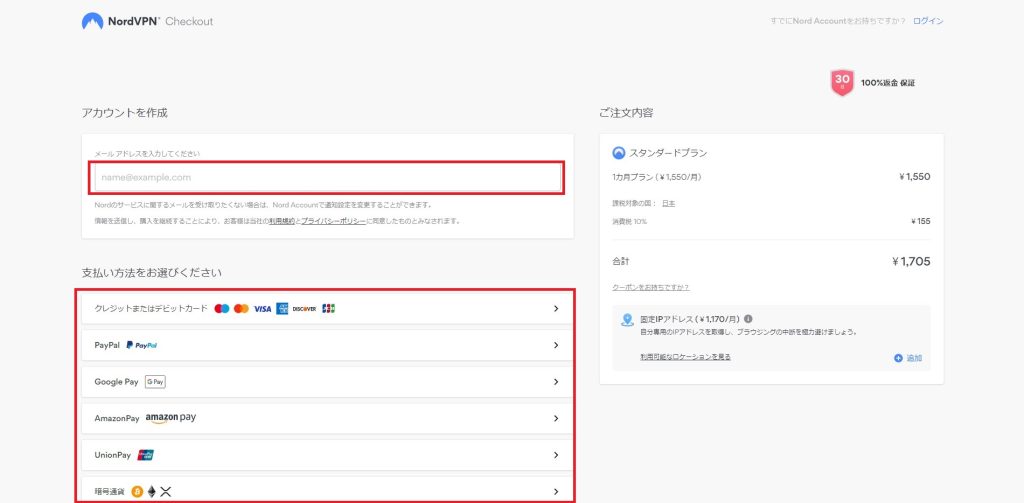Viewport: 1024px width, 503px height.
Task: Click クーポンをお持ちですか？ coupon link
Action: click(x=650, y=287)
